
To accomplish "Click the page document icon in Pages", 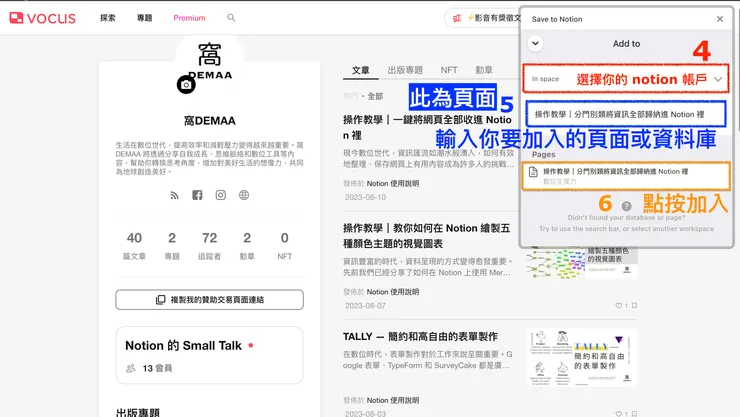I will (x=533, y=172).
